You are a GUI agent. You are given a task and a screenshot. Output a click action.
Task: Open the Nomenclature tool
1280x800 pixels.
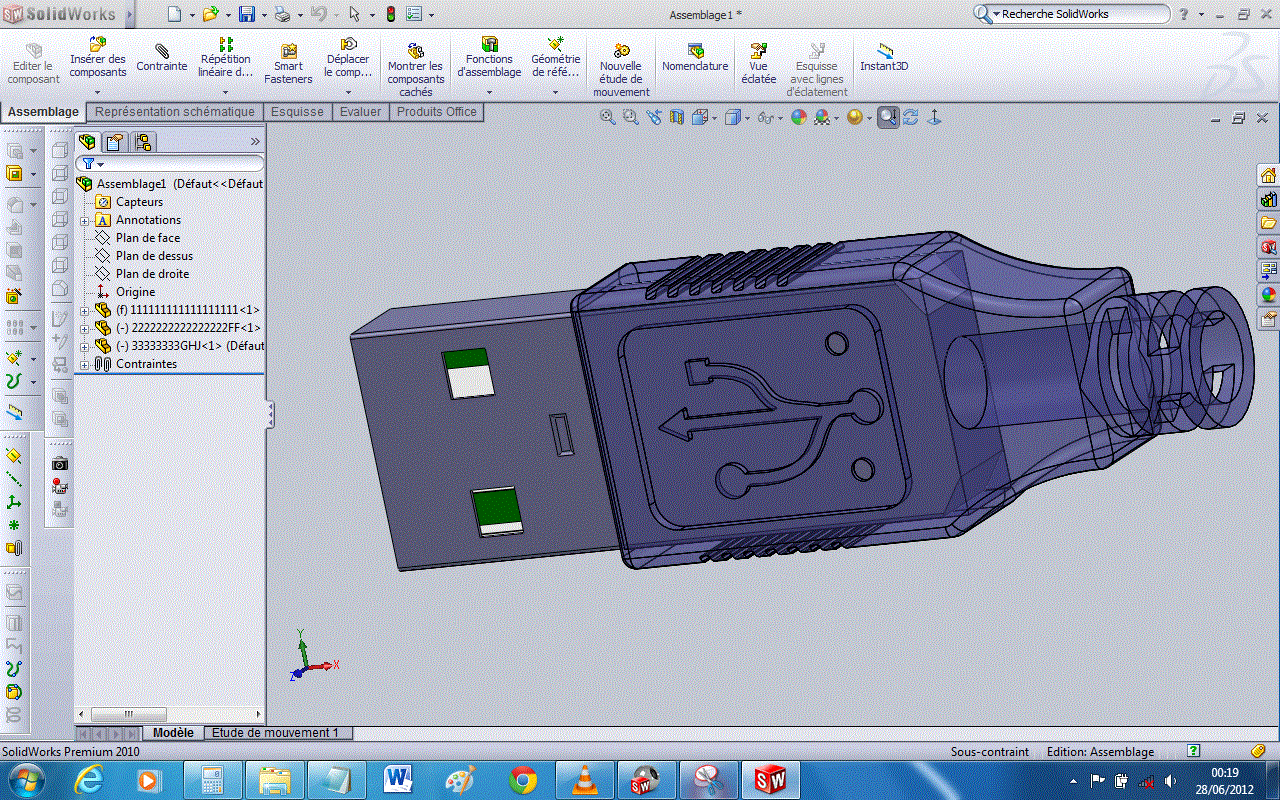[695, 58]
